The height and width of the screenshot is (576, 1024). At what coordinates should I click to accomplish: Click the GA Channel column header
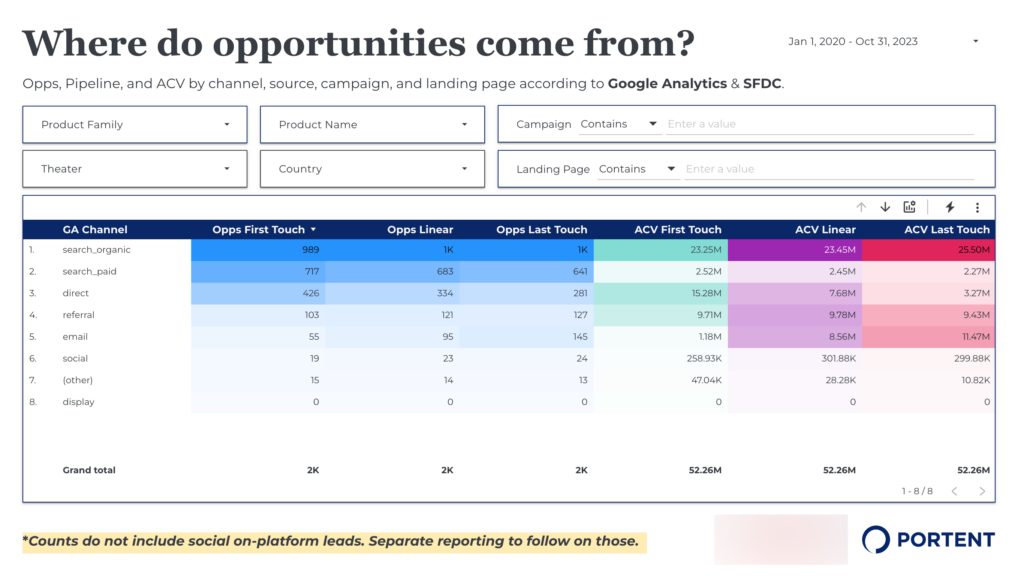click(94, 229)
